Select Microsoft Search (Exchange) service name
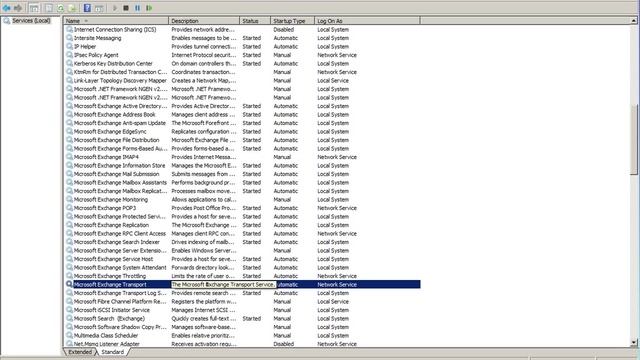Image resolution: width=640 pixels, height=360 pixels. tap(109, 318)
